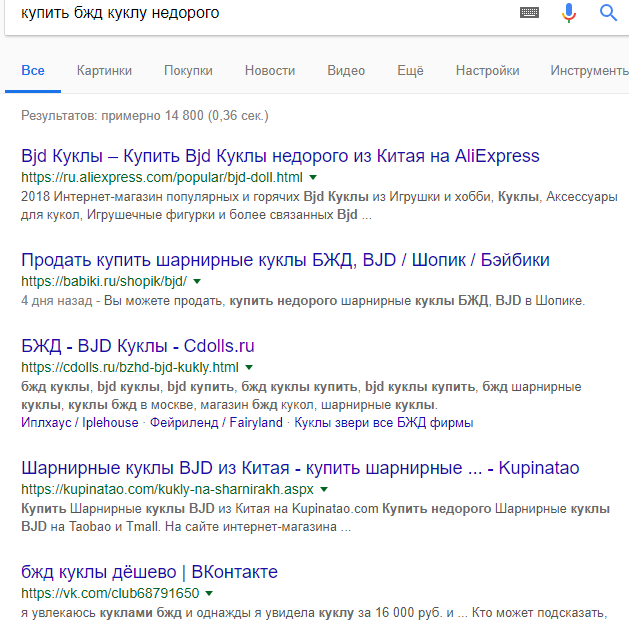Open the Инструменты search tools
This screenshot has width=629, height=620.
(589, 70)
